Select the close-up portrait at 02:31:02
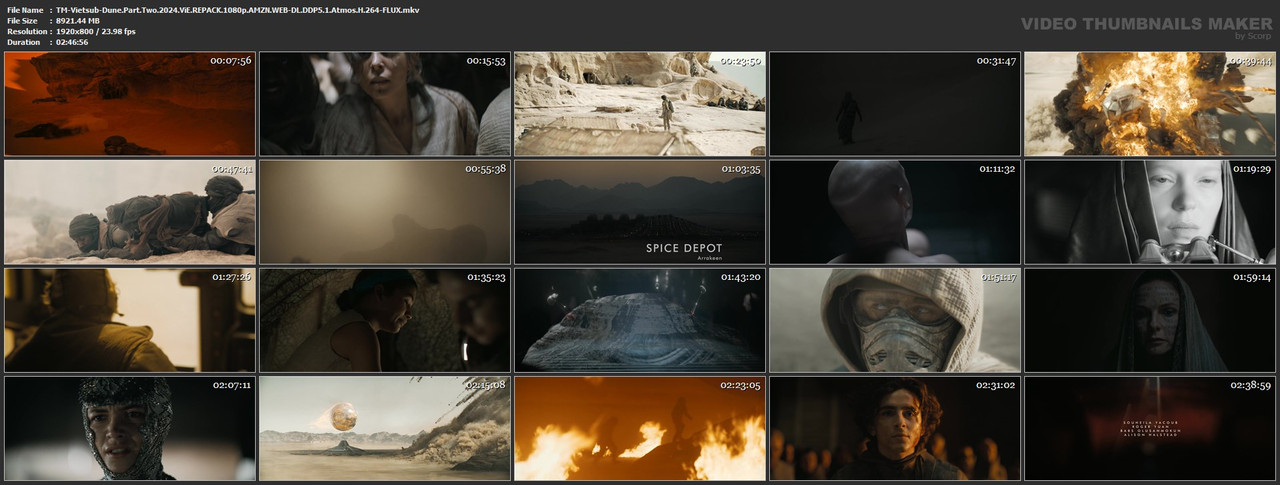The width and height of the screenshot is (1280, 485). pyautogui.click(x=895, y=428)
